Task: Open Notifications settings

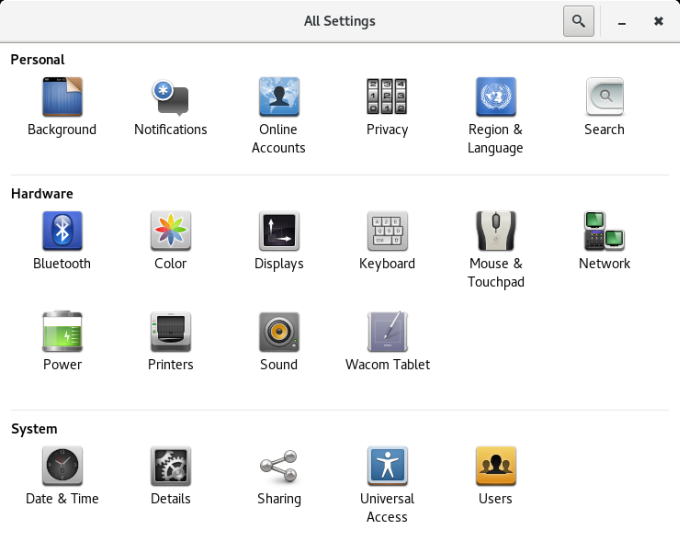Action: coord(170,98)
